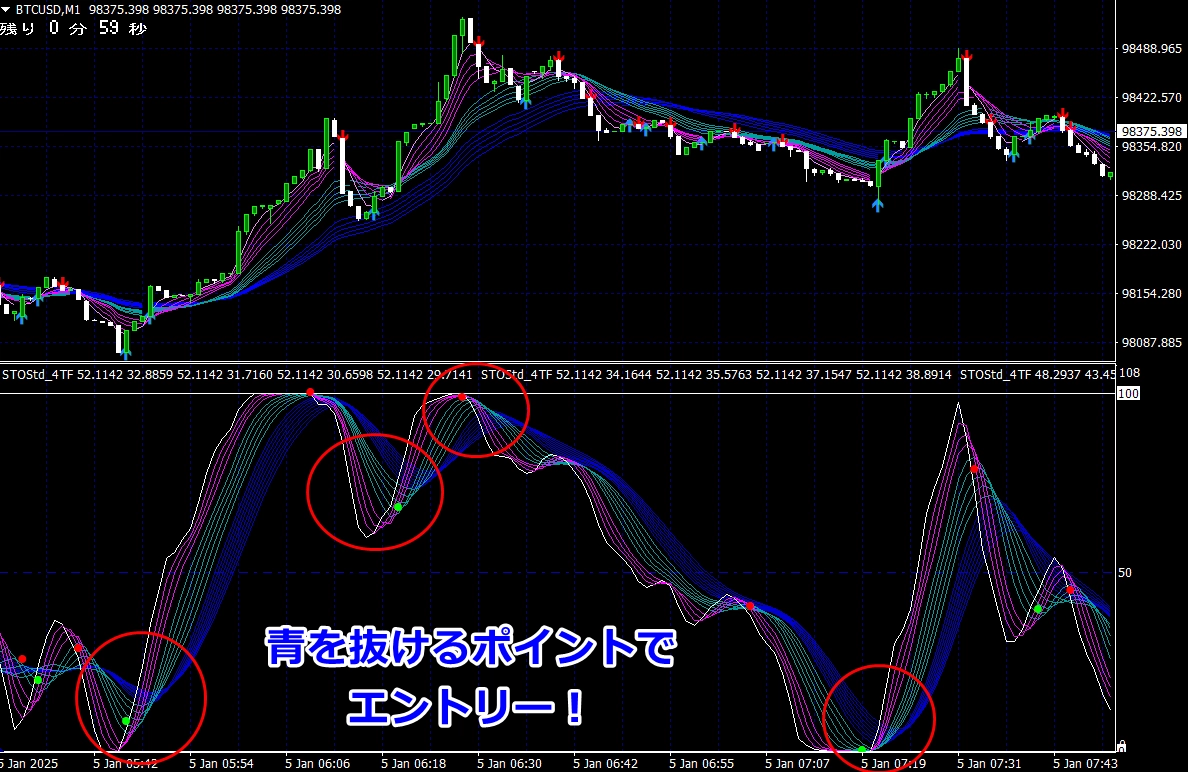Click the red dot on the 07:31 oscillator spike
Viewport: 1188px width, 772px height.
pos(974,468)
